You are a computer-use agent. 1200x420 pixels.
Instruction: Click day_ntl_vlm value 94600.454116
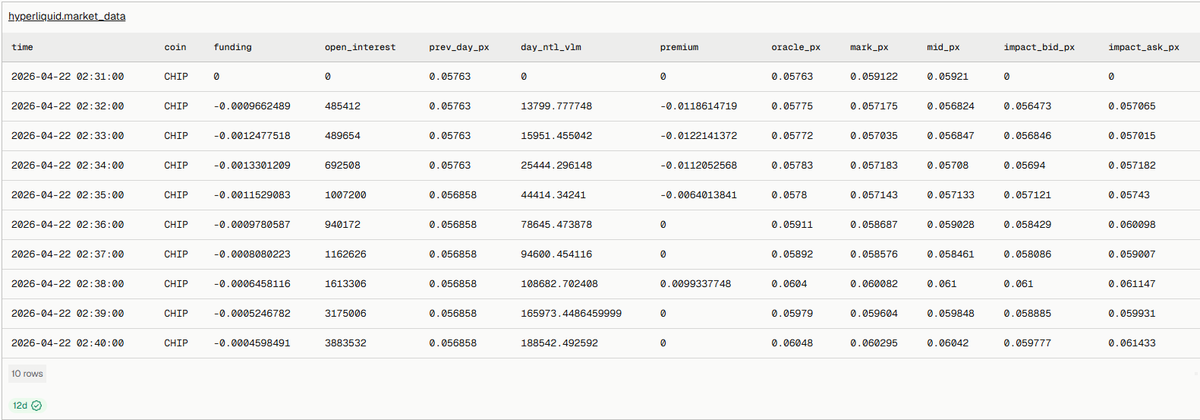pos(556,254)
